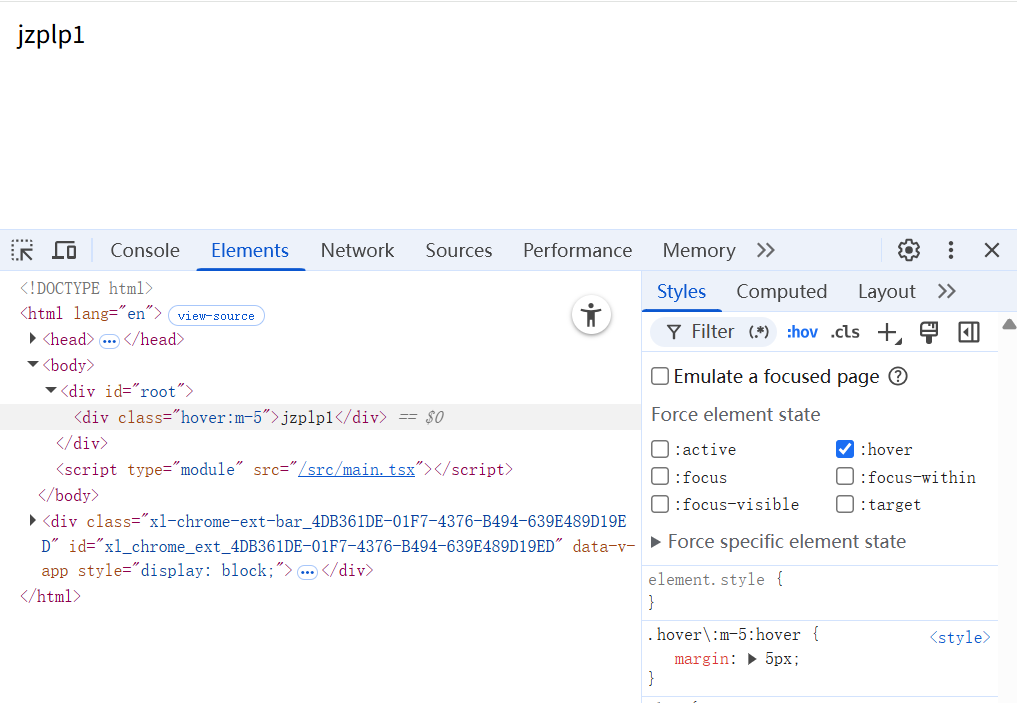
Task: Toggle the computed styles sidebar icon
Action: 969,332
